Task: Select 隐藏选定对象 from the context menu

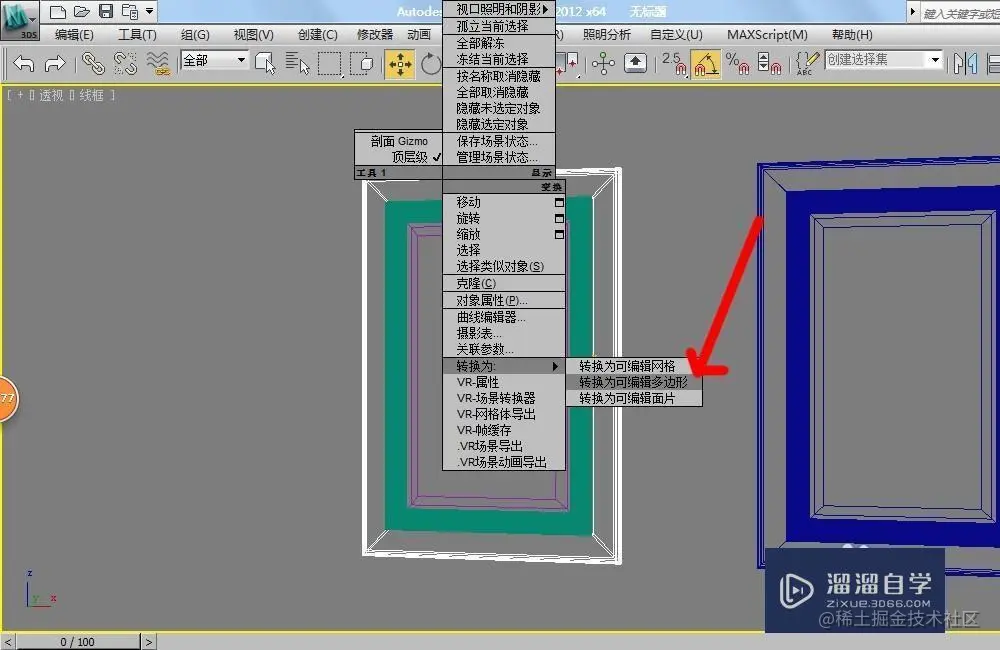Action: pyautogui.click(x=499, y=124)
